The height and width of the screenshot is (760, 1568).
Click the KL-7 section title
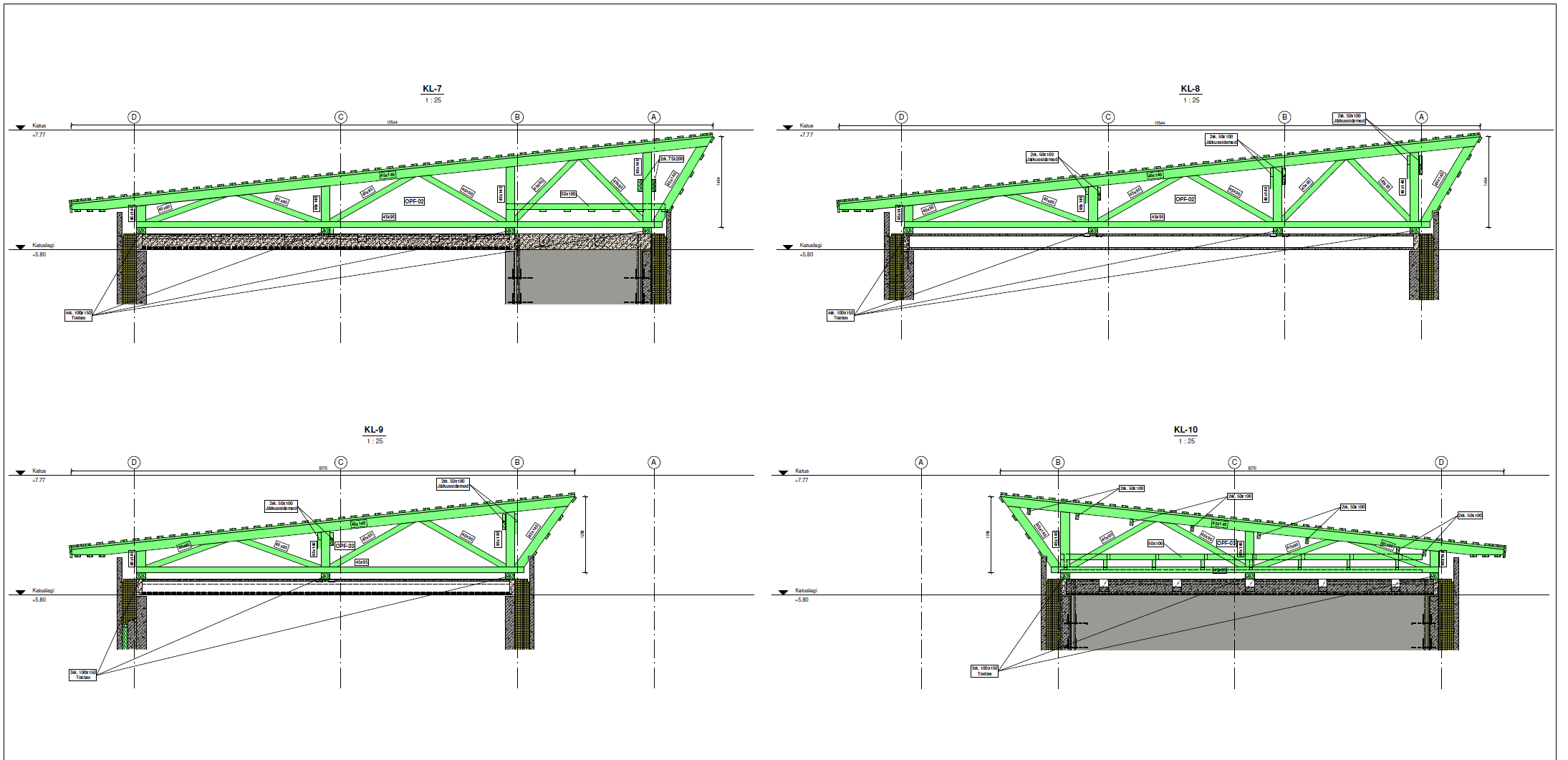432,89
